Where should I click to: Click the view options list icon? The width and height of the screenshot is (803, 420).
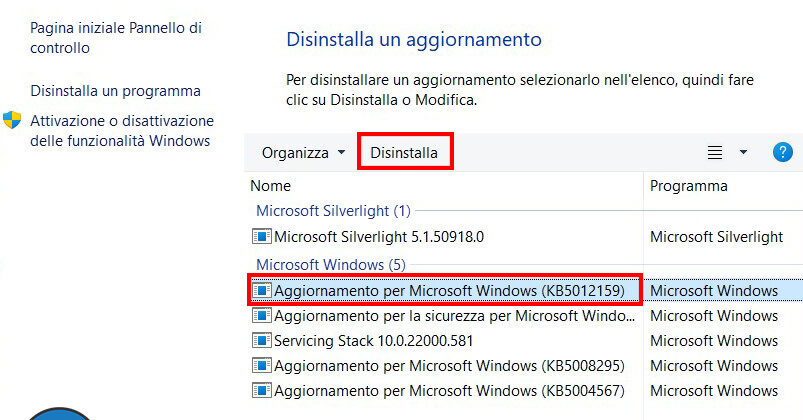(x=715, y=153)
